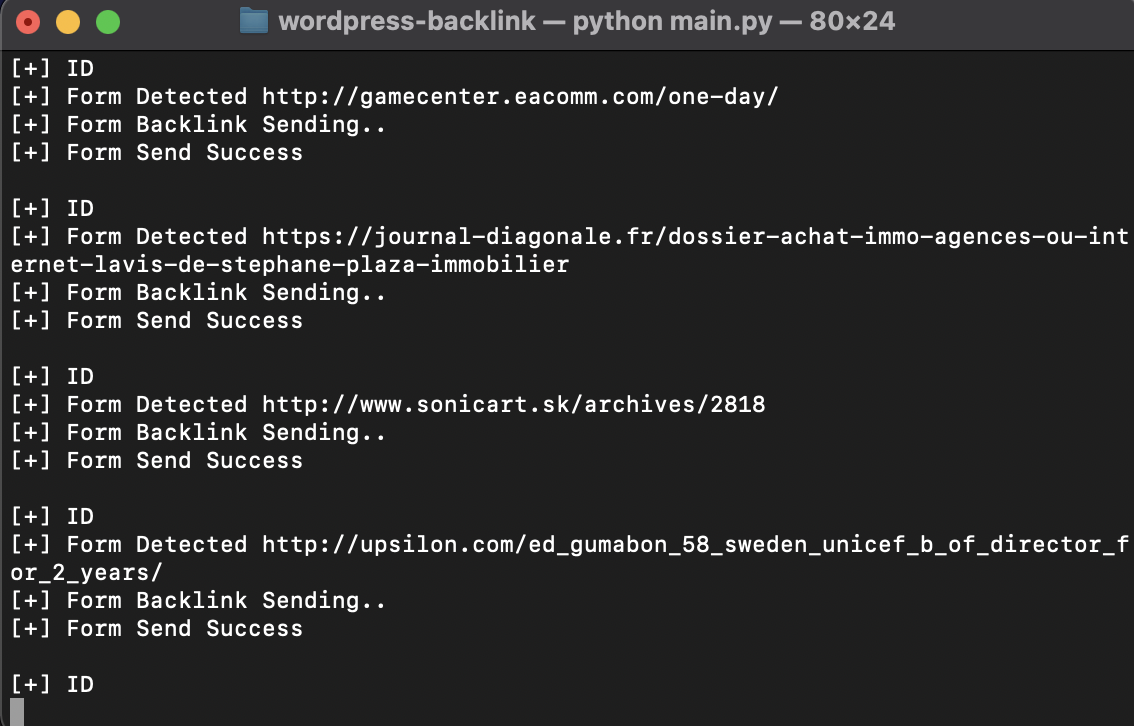Click Form Backlink Sending below the sonicart URL
Image resolution: width=1134 pixels, height=726 pixels.
click(198, 432)
